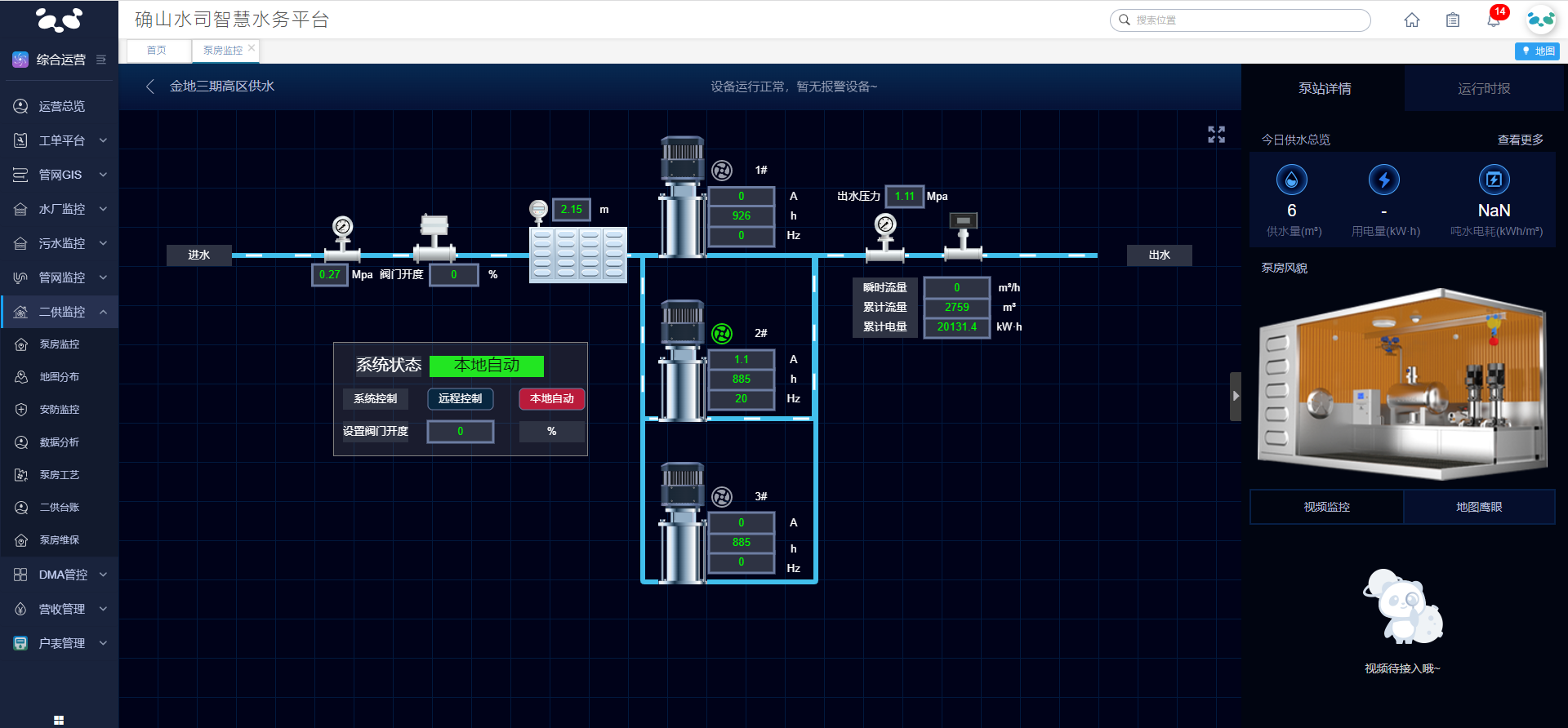This screenshot has height=728, width=1568.
Task: Open the 首页 tab
Action: pyautogui.click(x=156, y=51)
